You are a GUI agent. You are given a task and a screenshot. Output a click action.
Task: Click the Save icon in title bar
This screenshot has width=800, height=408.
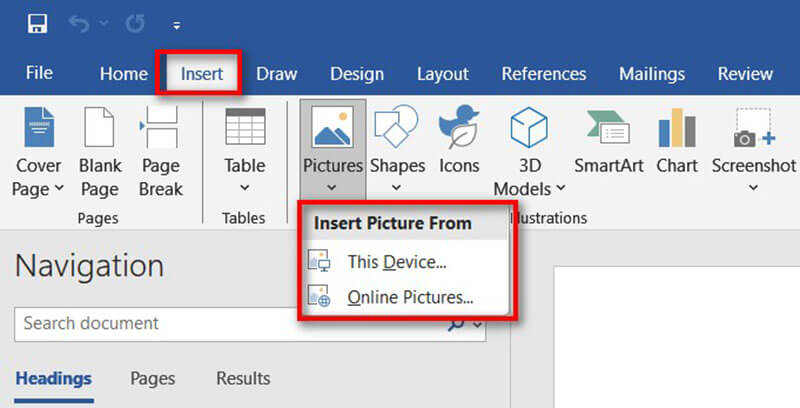(39, 22)
